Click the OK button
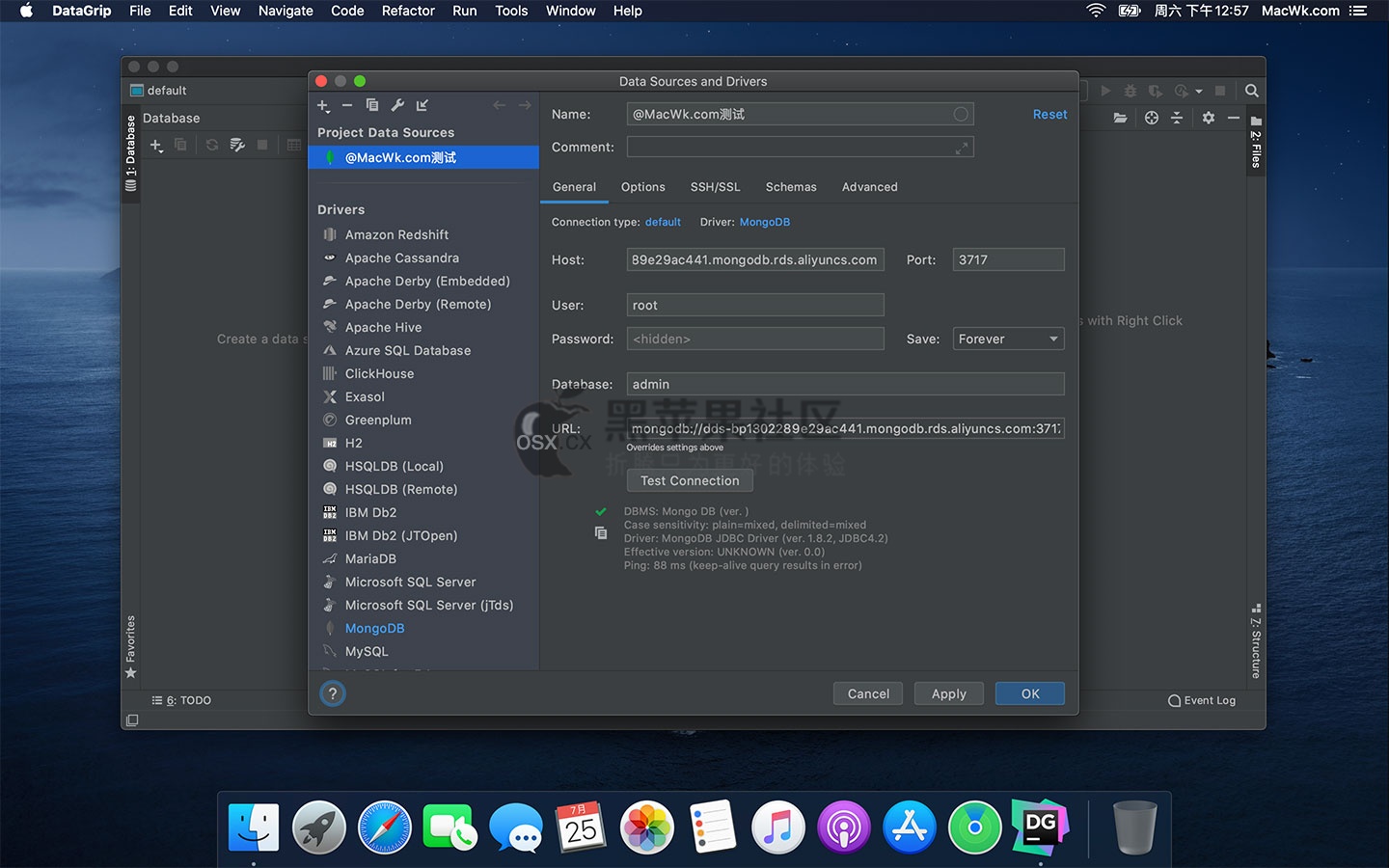This screenshot has height=868, width=1389. tap(1030, 693)
